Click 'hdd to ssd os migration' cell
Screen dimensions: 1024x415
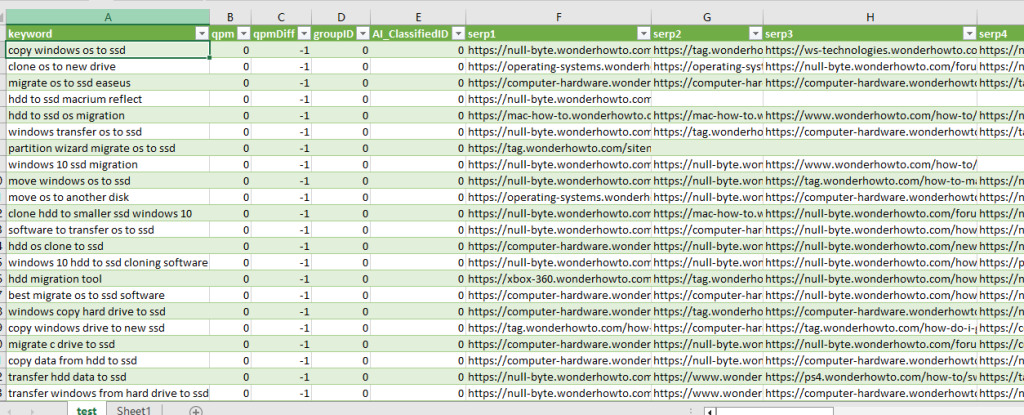(x=108, y=115)
